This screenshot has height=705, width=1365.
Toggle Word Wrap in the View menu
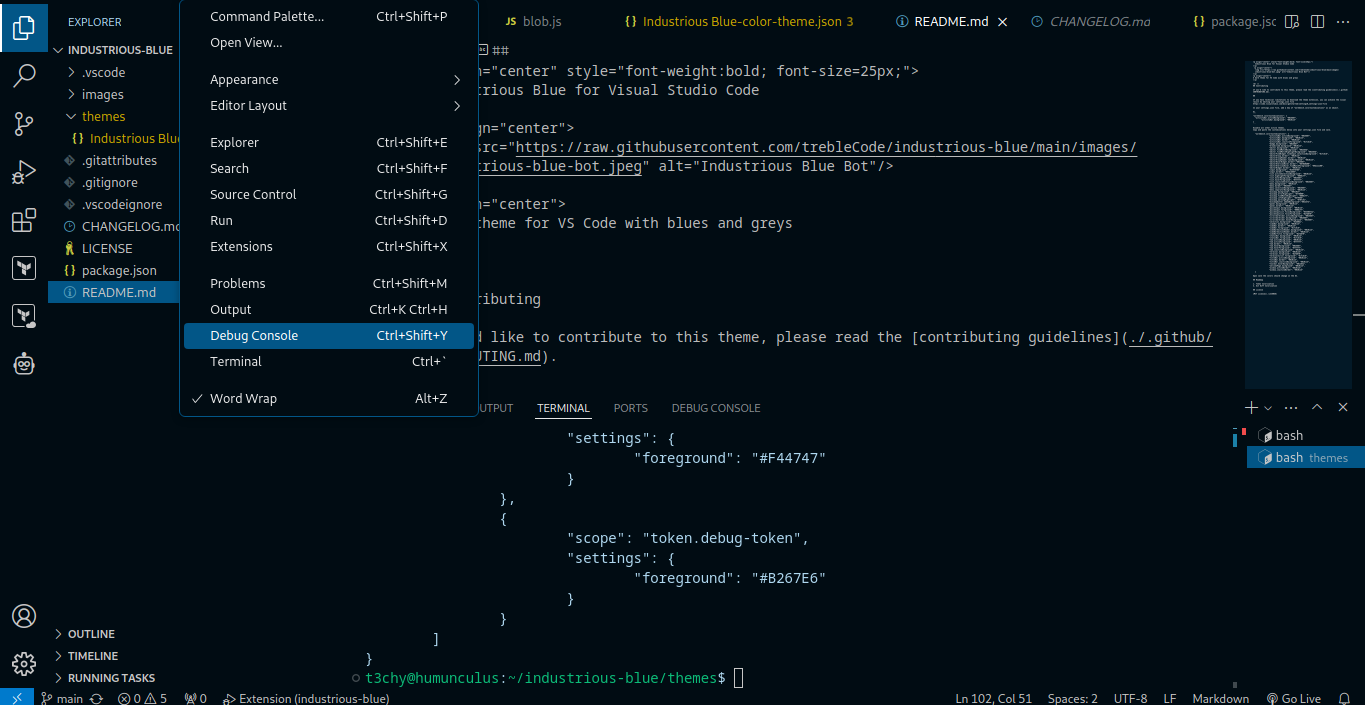click(328, 398)
